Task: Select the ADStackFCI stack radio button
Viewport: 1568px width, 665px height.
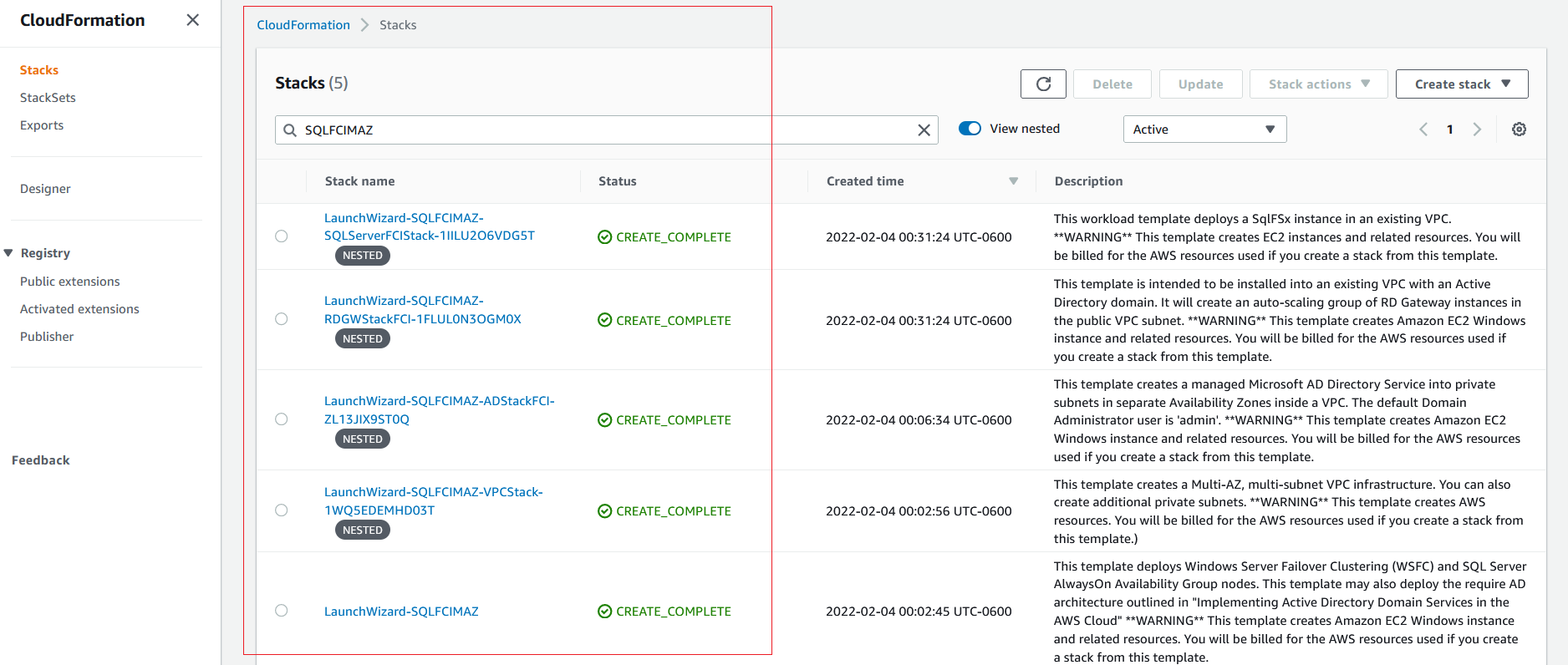Action: (282, 419)
